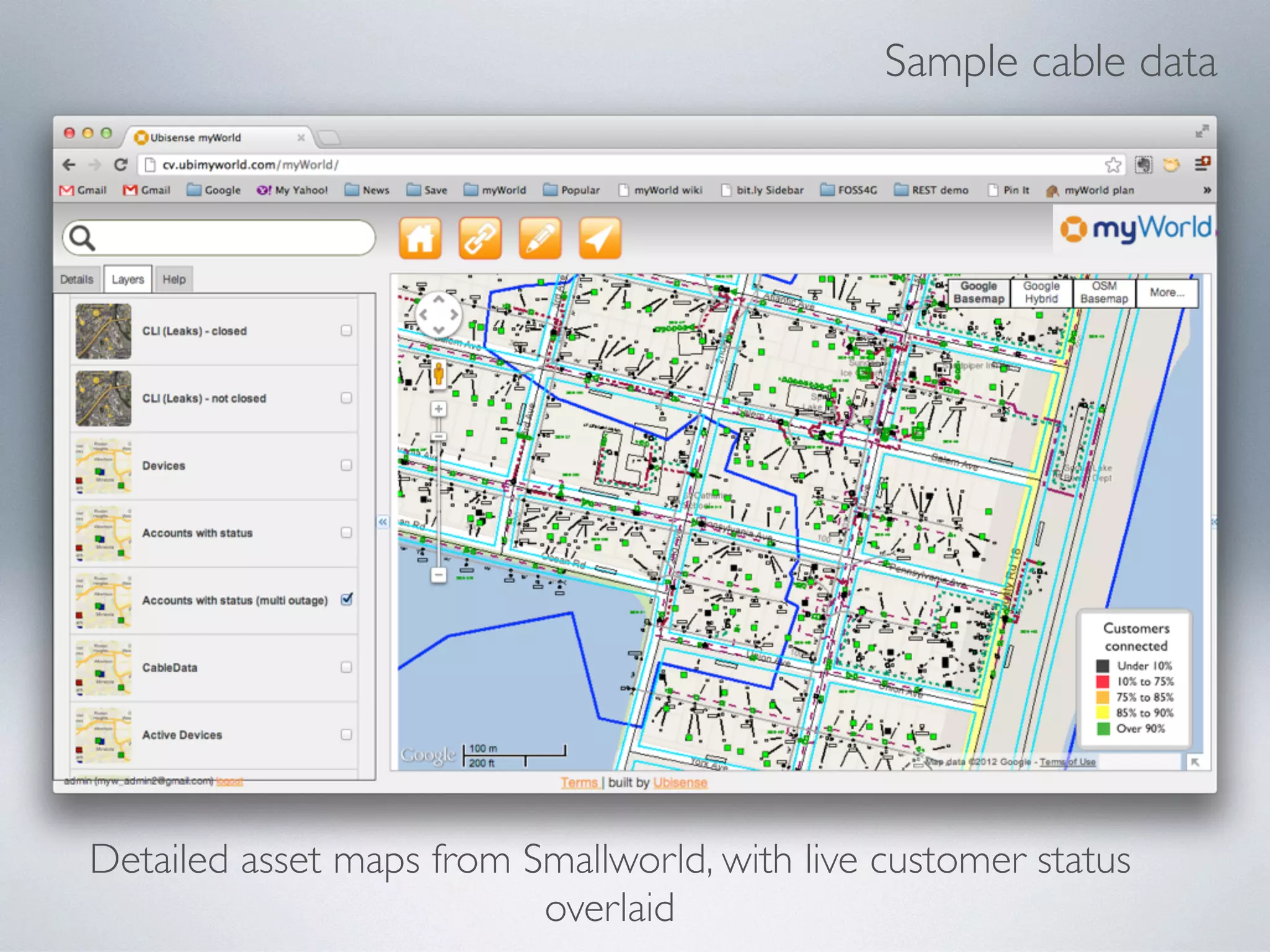Image resolution: width=1270 pixels, height=952 pixels.
Task: Open the Google bookmarks folder
Action: [x=213, y=190]
